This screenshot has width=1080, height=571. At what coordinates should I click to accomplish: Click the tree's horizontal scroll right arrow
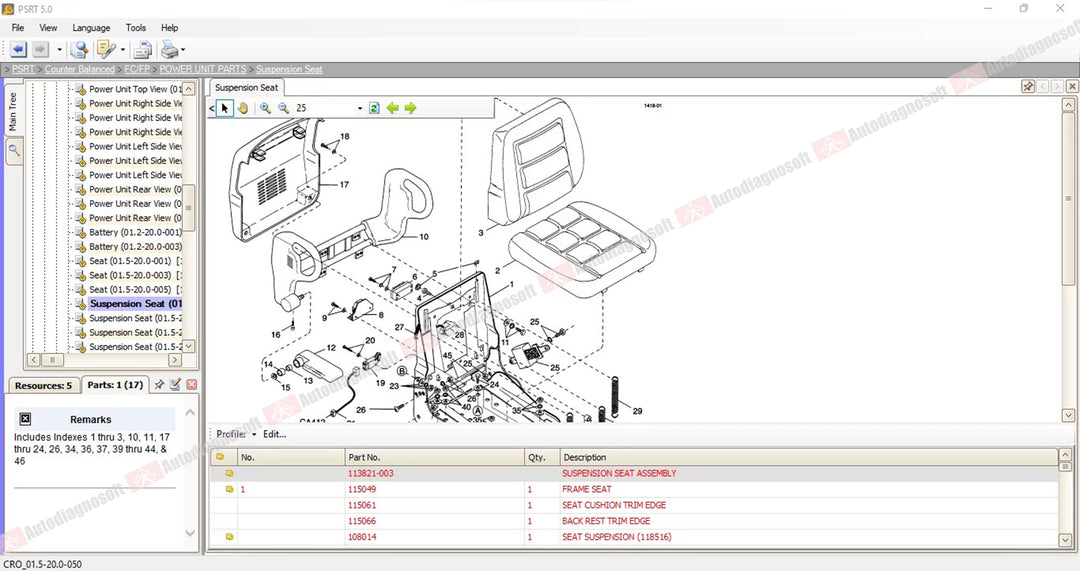(175, 360)
